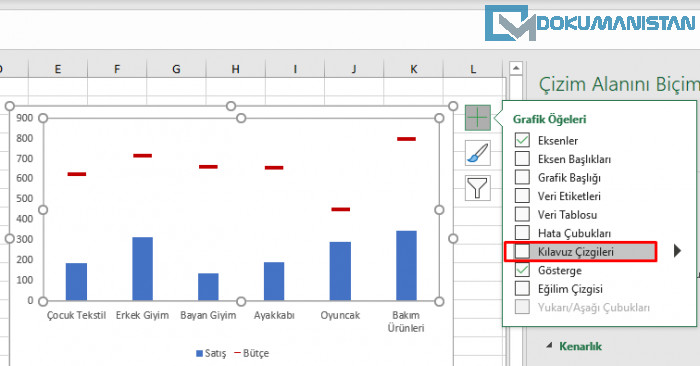
Task: Enable the Eğilim Çizgisi checkbox
Action: click(522, 288)
